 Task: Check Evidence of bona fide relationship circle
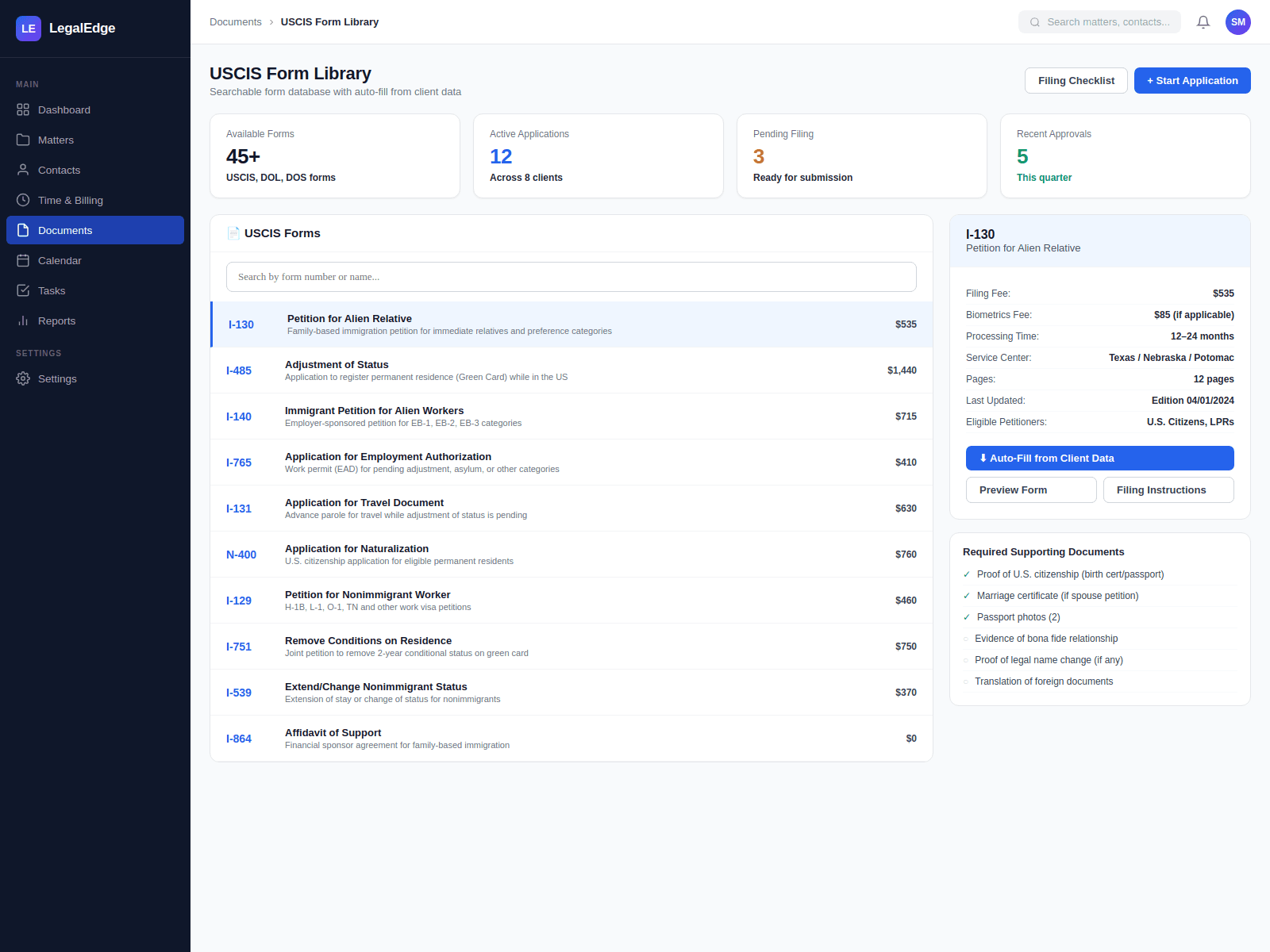point(966,639)
